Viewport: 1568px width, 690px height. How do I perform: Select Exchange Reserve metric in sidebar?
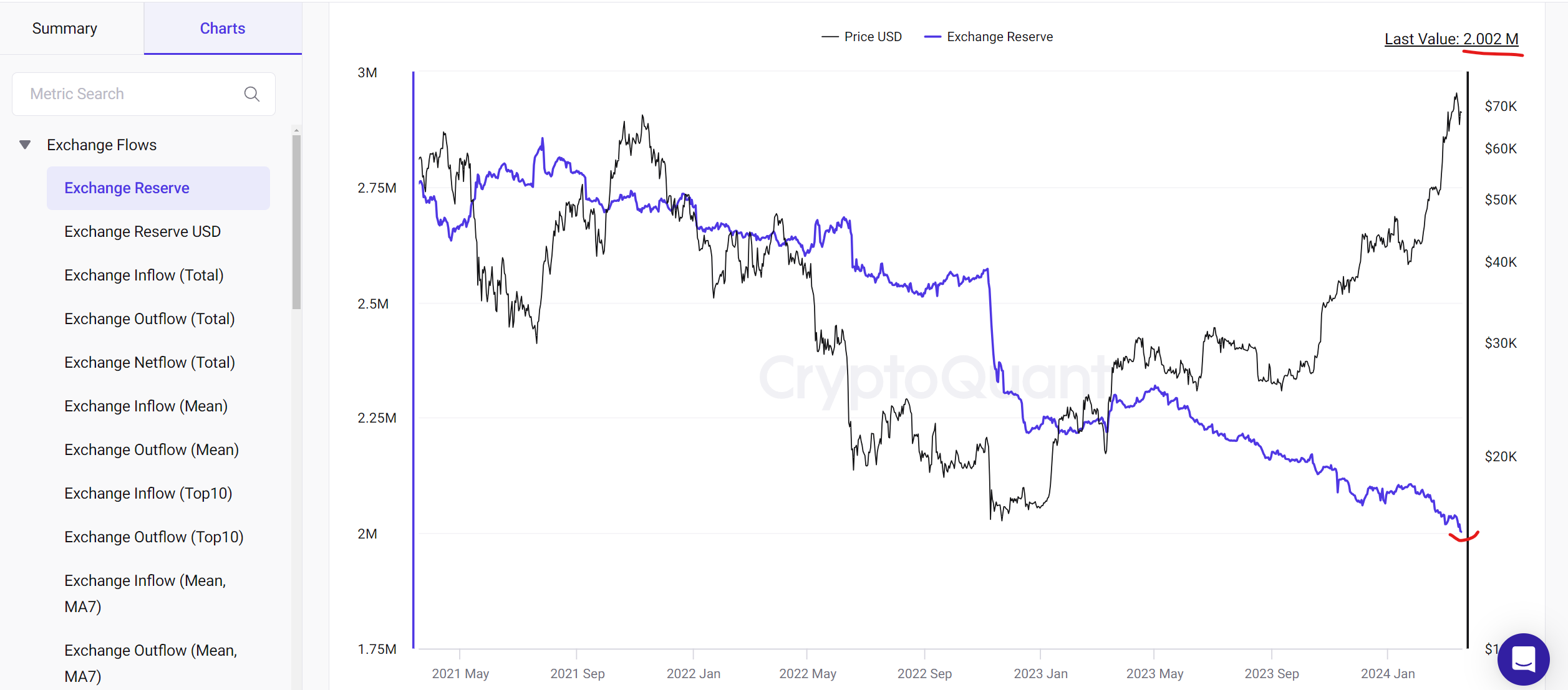click(127, 188)
